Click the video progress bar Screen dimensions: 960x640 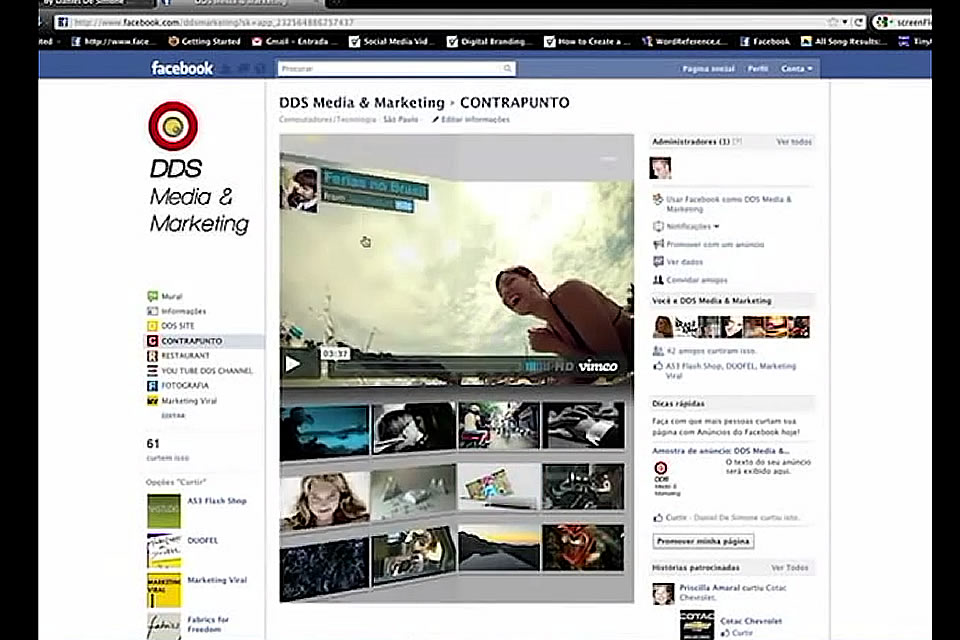click(426, 369)
